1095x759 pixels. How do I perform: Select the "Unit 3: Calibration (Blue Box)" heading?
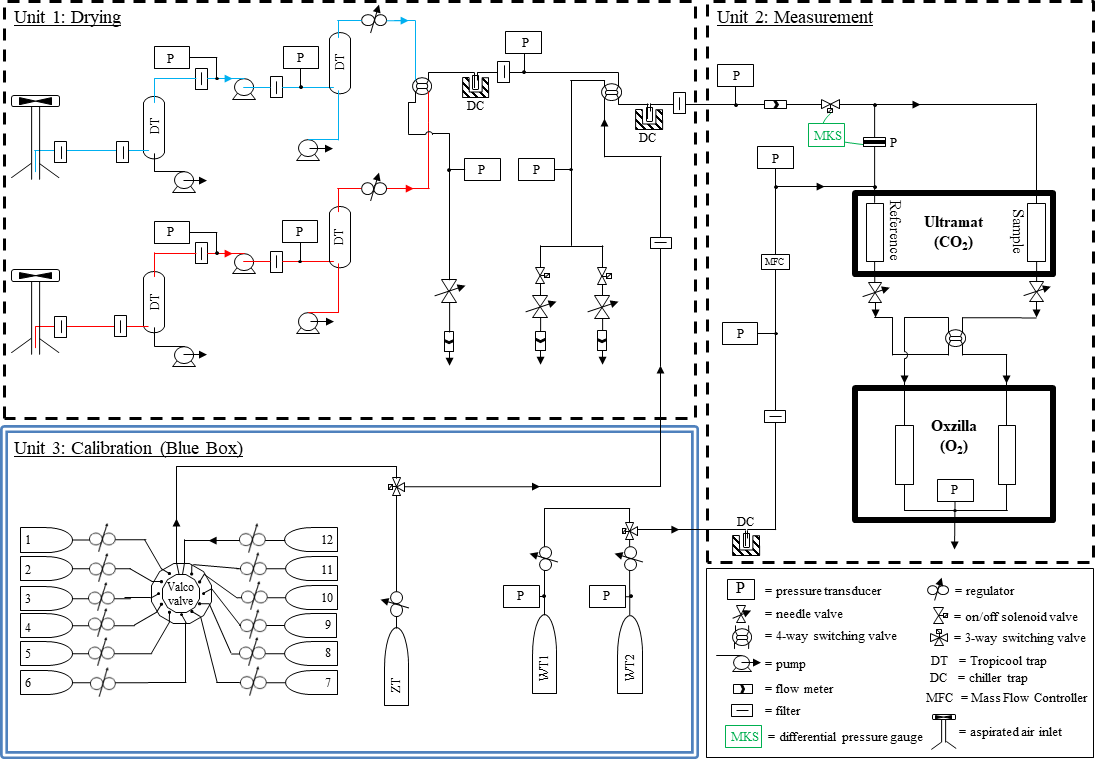tap(128, 448)
